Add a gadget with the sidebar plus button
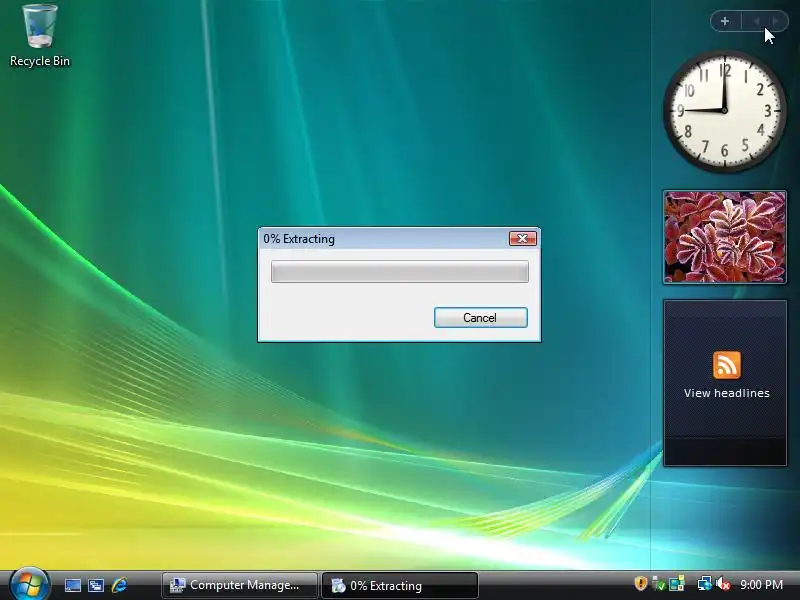Screen dimensions: 800x600 coord(725,21)
